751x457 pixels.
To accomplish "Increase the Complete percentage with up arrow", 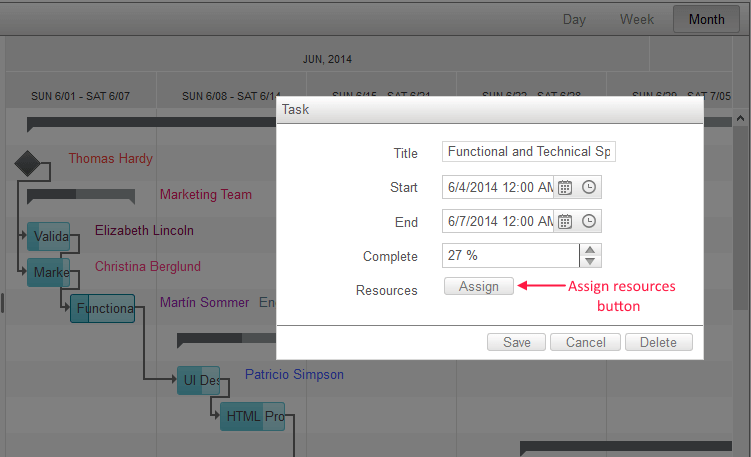I will click(x=590, y=250).
